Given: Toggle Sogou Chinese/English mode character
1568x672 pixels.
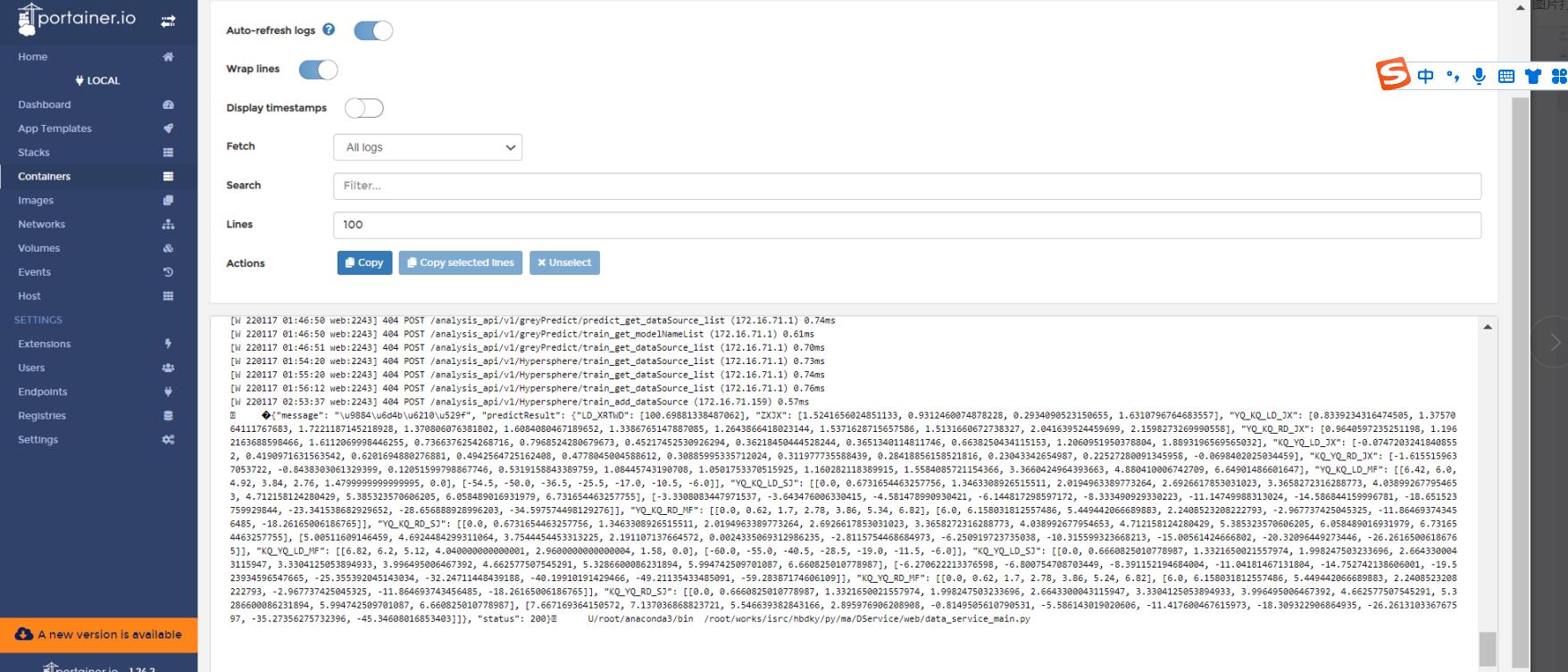Looking at the screenshot, I should 1426,76.
